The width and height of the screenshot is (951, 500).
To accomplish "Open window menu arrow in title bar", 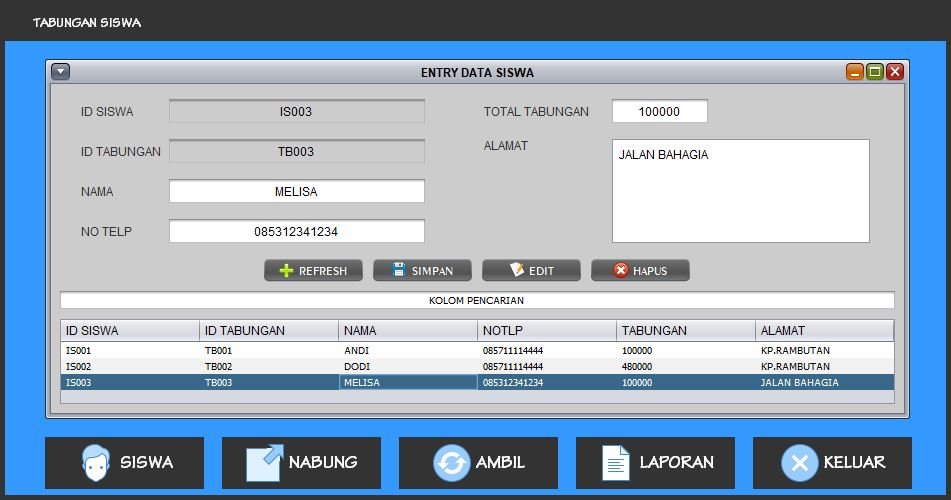I will pos(60,72).
